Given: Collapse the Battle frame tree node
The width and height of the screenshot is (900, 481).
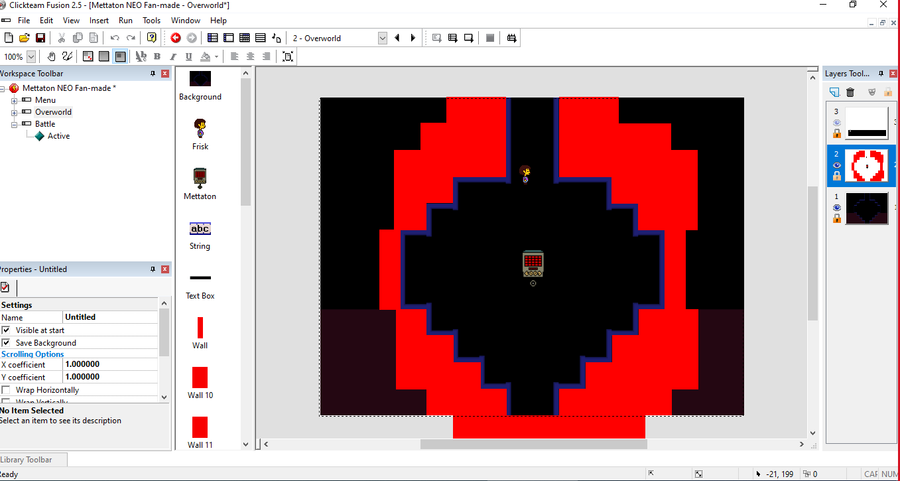Looking at the screenshot, I should tap(14, 124).
